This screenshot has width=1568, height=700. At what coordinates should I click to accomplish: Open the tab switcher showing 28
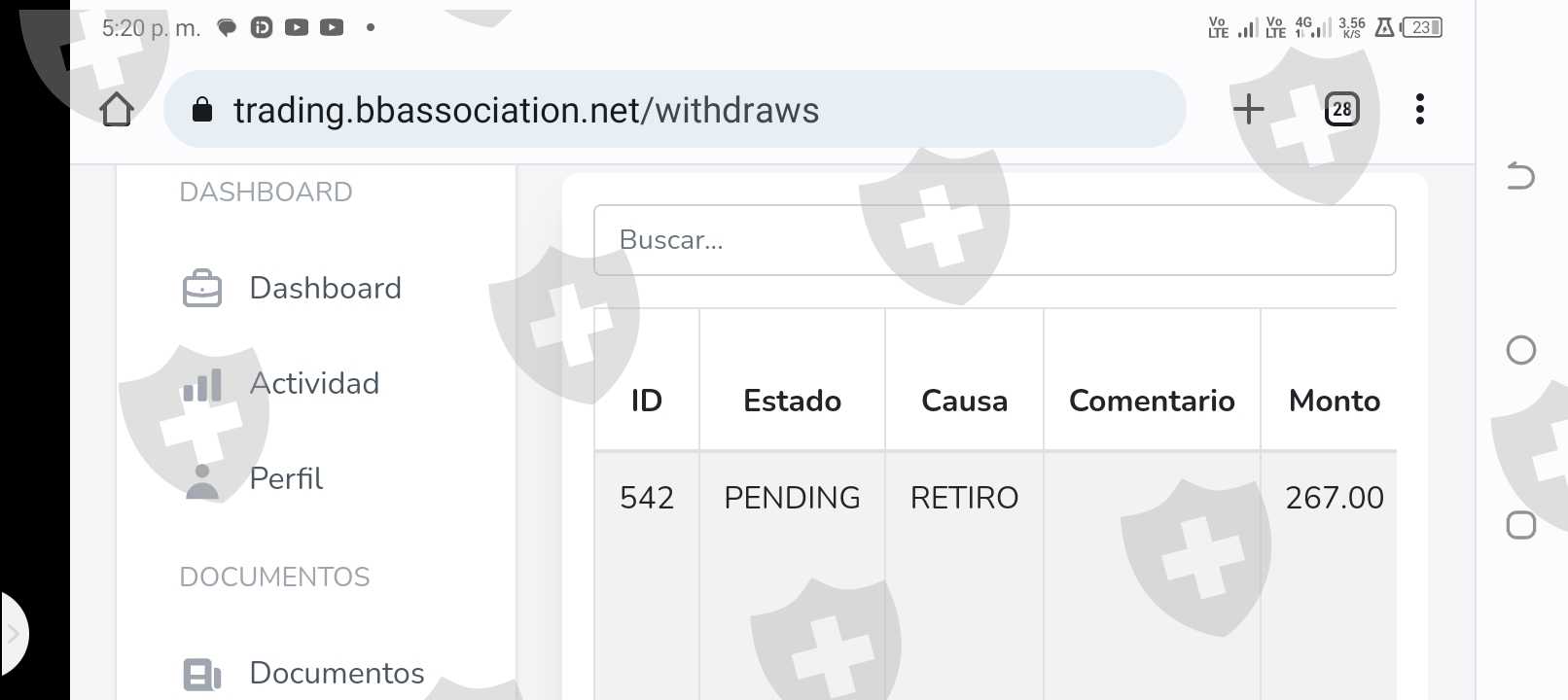pos(1341,109)
